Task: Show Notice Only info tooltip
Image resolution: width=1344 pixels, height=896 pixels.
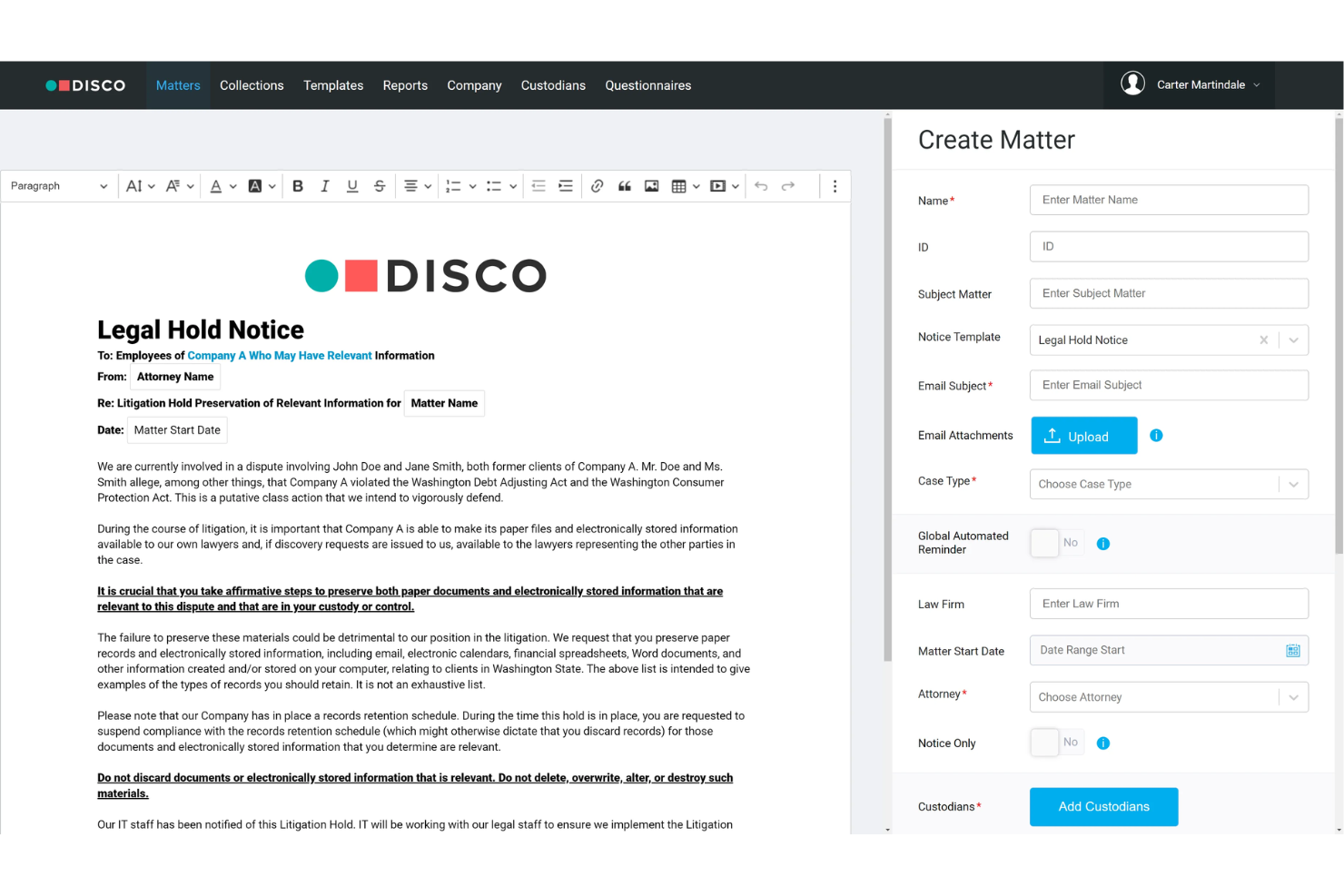Action: point(1103,743)
